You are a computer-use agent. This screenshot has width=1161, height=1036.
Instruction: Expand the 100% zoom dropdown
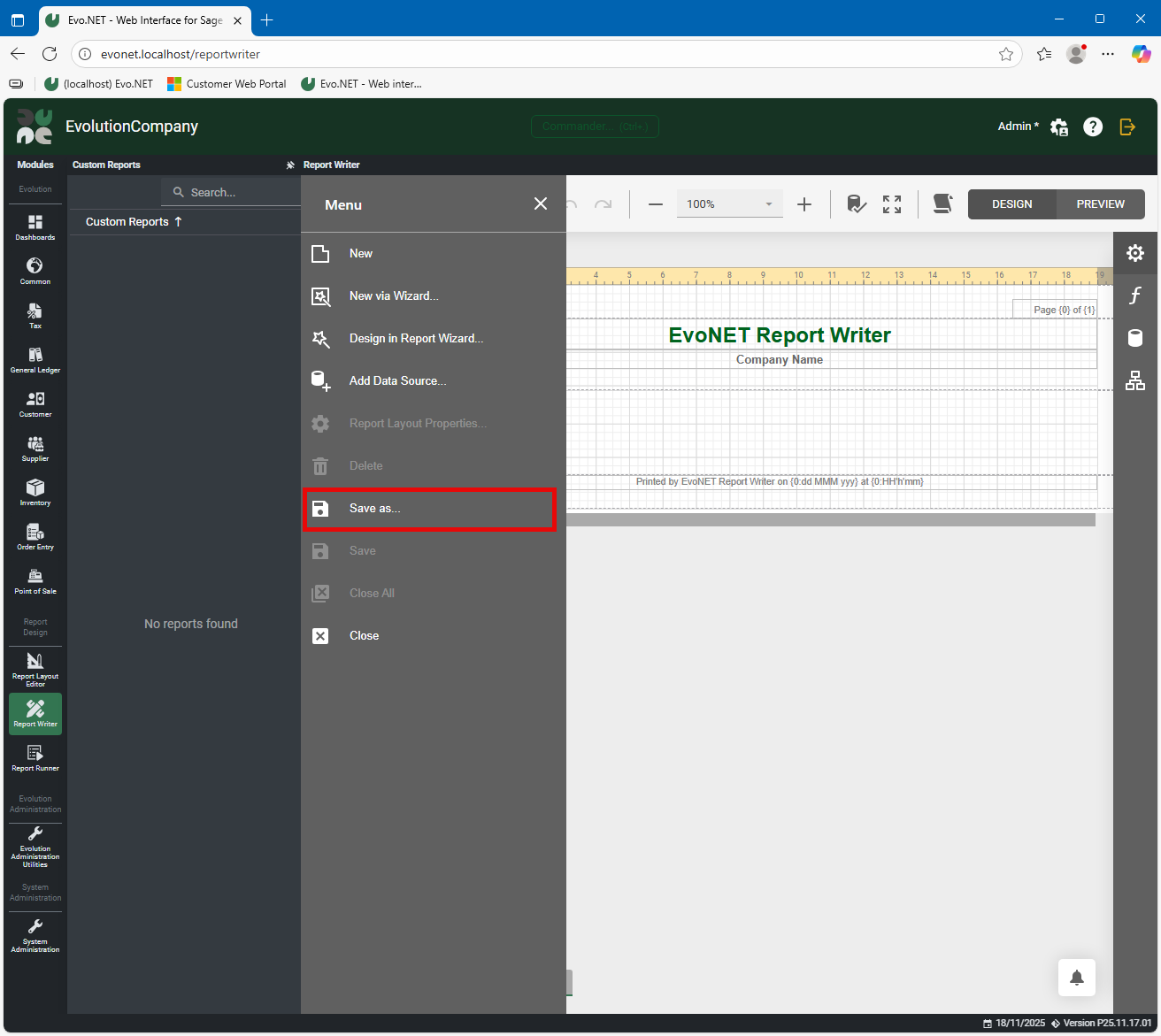tap(768, 204)
